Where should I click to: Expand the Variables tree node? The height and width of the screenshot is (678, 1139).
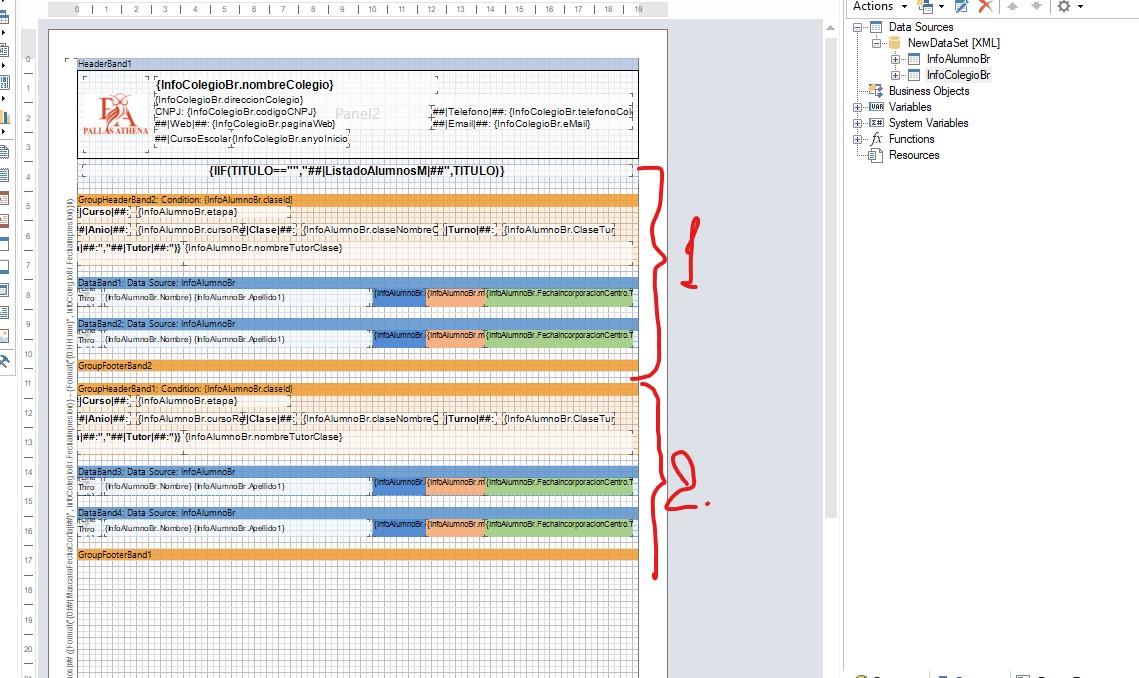tap(857, 107)
